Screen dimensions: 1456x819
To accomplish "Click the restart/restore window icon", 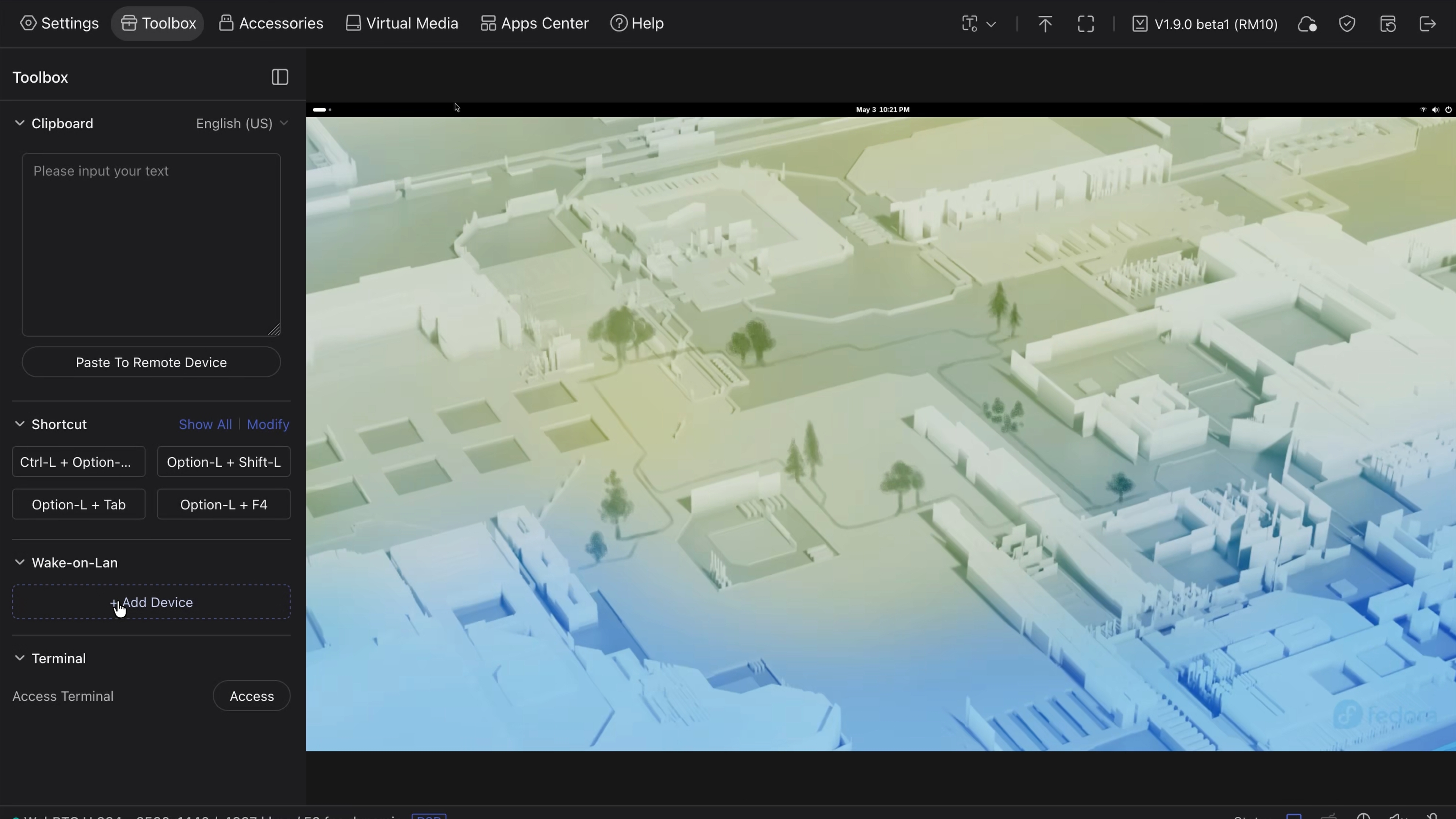I will pyautogui.click(x=1388, y=24).
